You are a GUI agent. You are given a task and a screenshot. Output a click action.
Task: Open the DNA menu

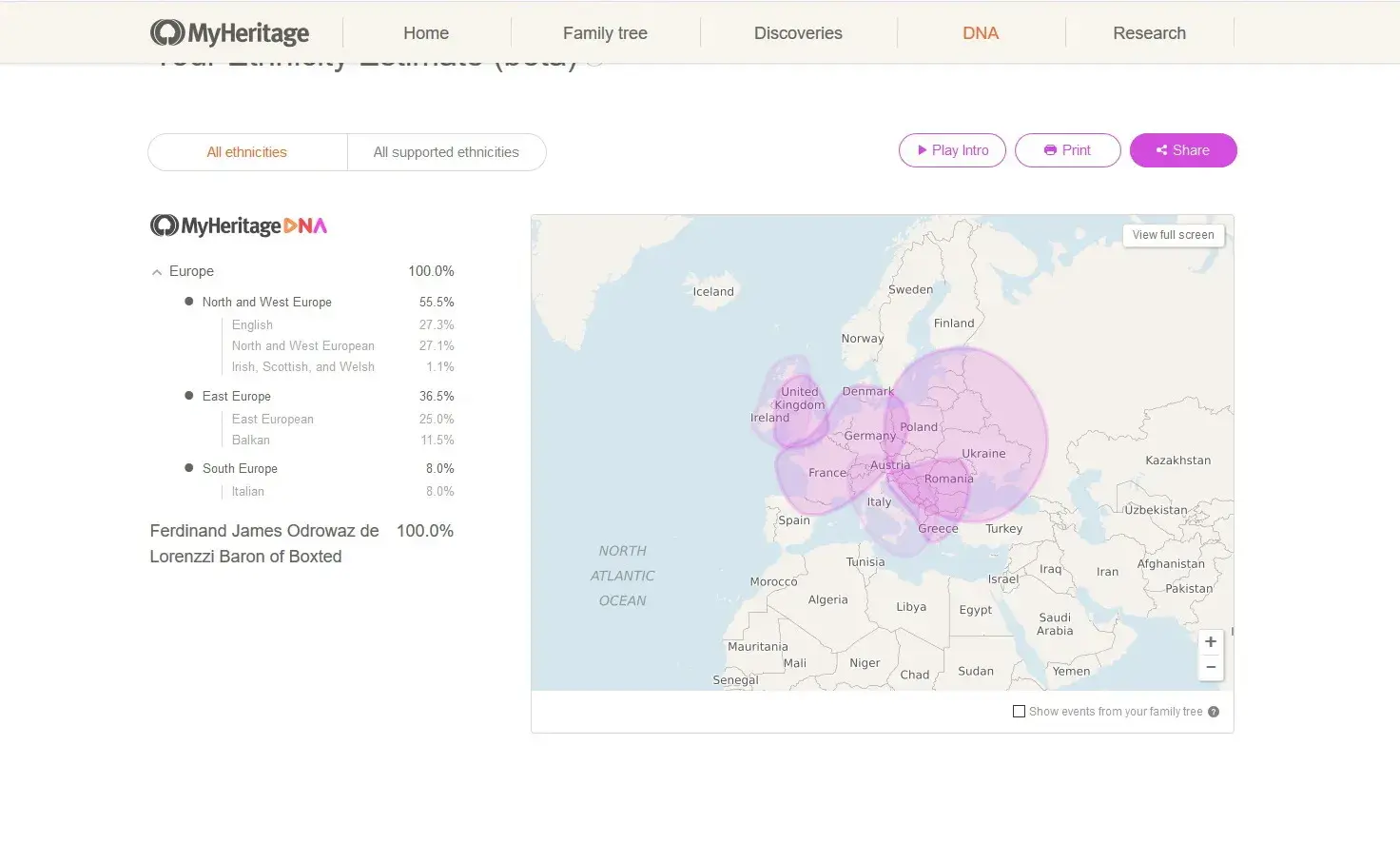[x=981, y=33]
